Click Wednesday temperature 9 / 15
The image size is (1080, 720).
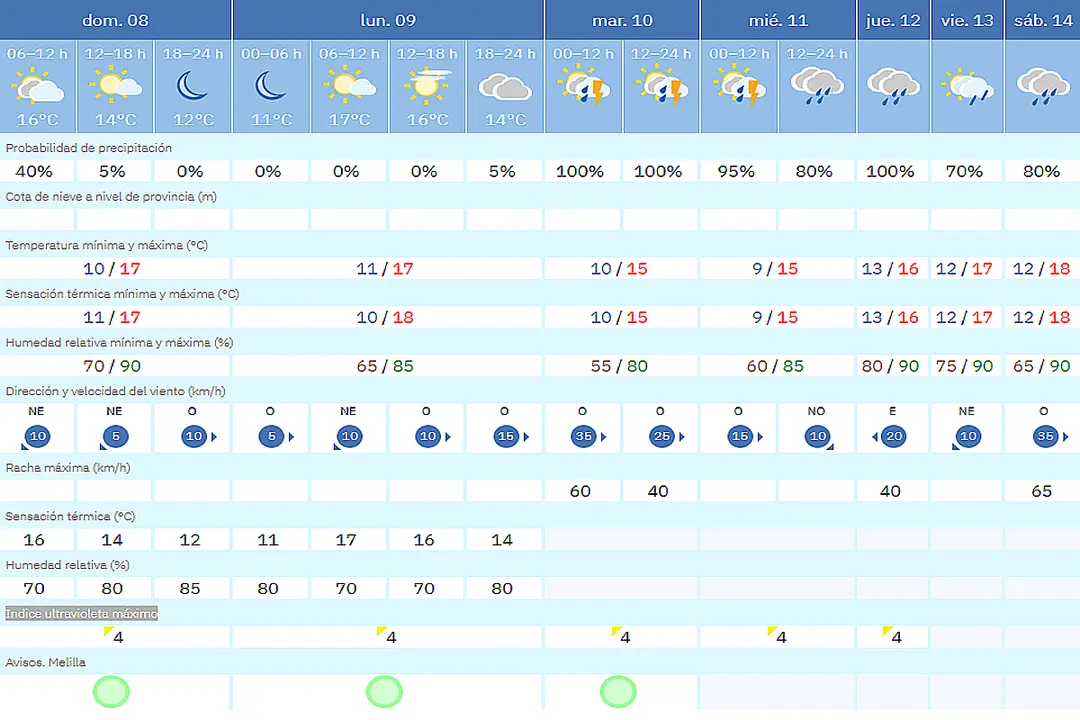775,268
